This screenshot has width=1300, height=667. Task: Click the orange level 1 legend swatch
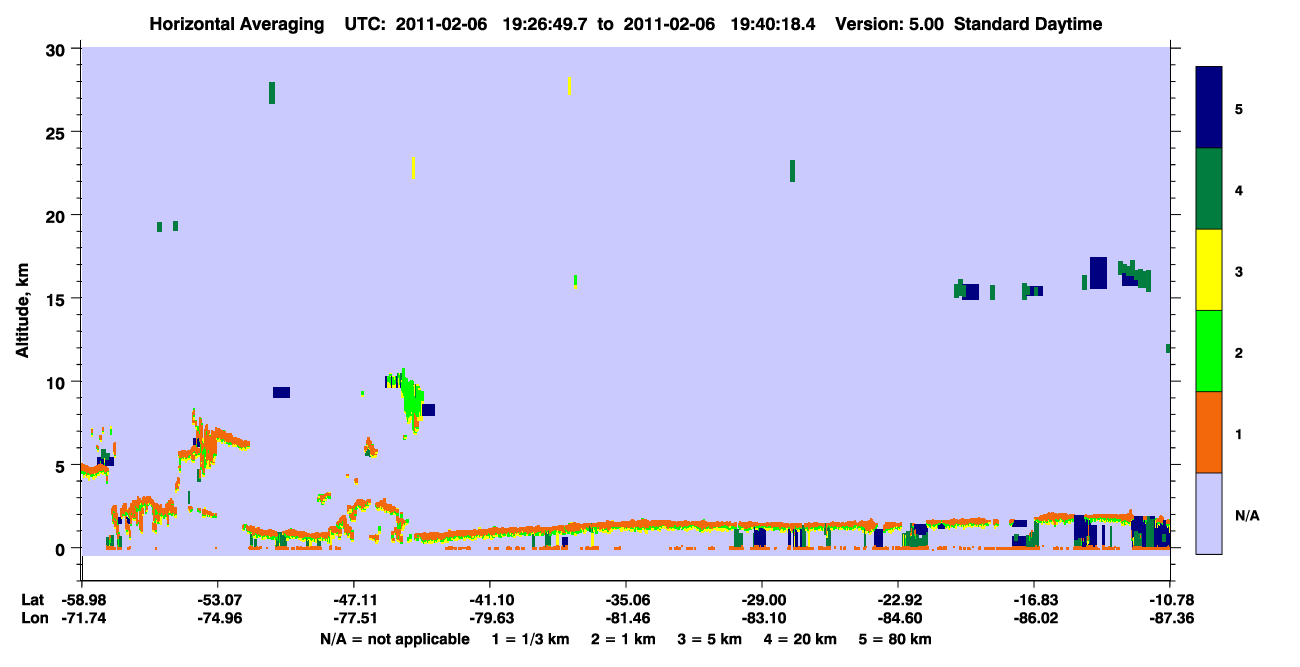[x=1209, y=432]
